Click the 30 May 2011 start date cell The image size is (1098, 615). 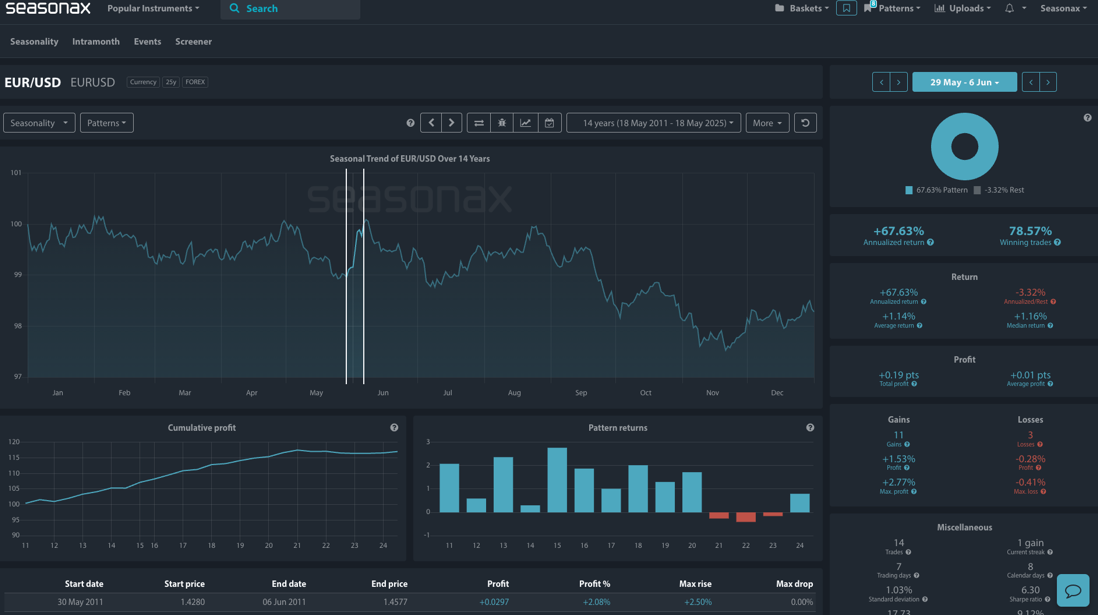[x=81, y=602]
